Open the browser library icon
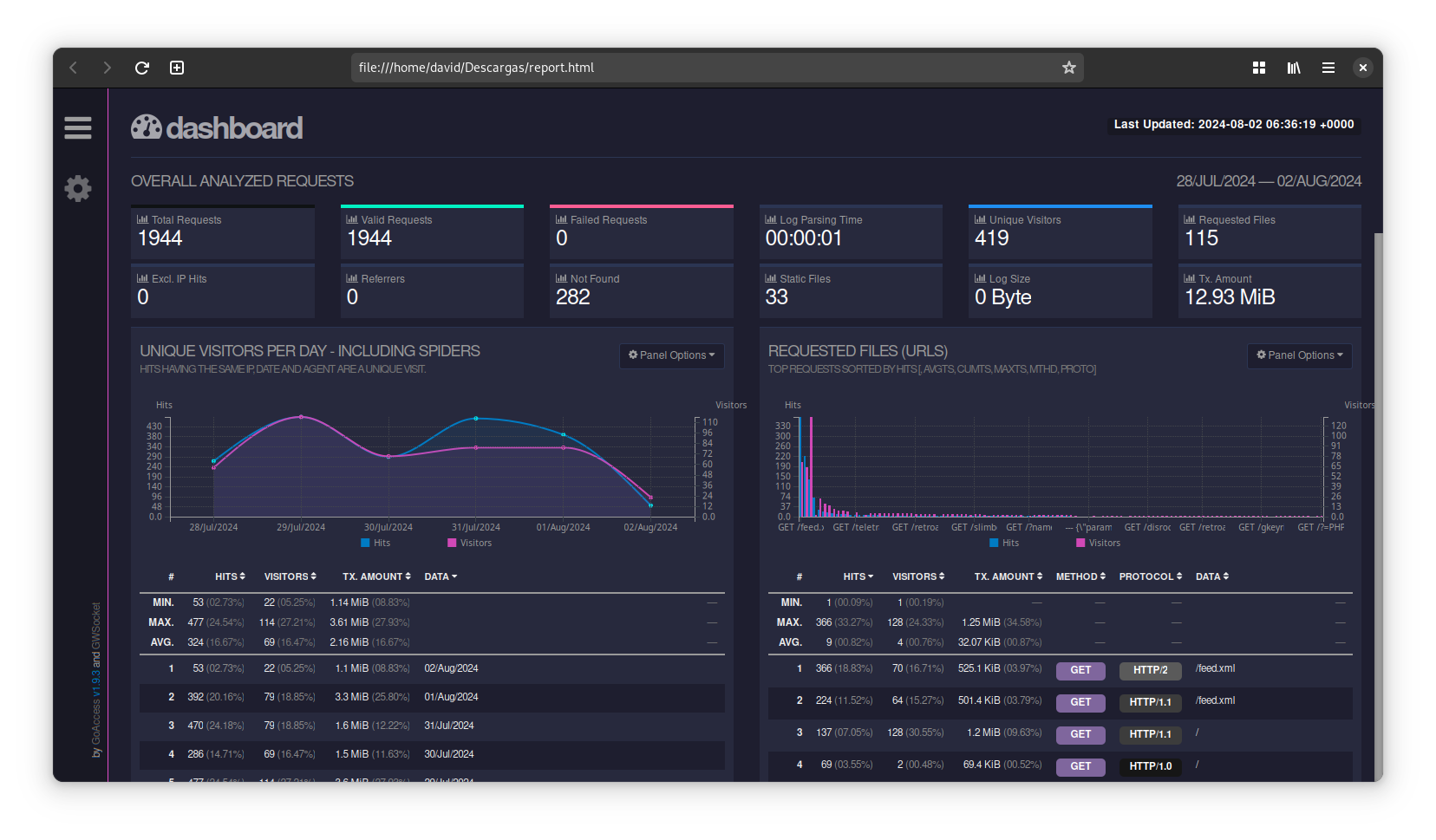 click(x=1294, y=68)
